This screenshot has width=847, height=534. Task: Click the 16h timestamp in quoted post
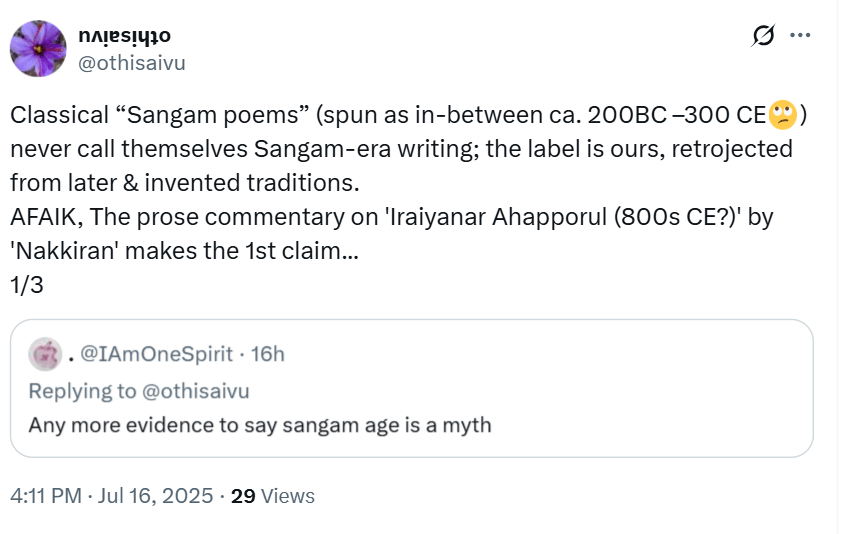[x=266, y=353]
